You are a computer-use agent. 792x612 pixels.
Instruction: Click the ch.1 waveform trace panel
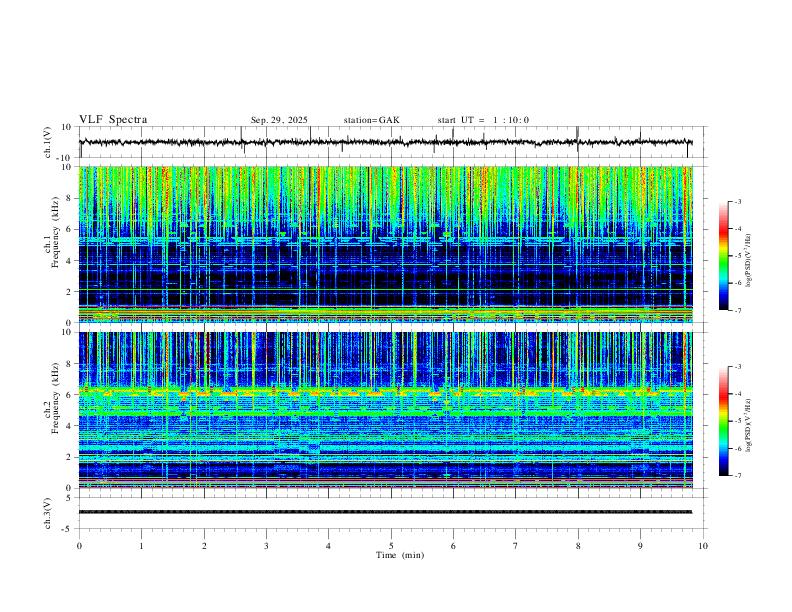coord(391,142)
